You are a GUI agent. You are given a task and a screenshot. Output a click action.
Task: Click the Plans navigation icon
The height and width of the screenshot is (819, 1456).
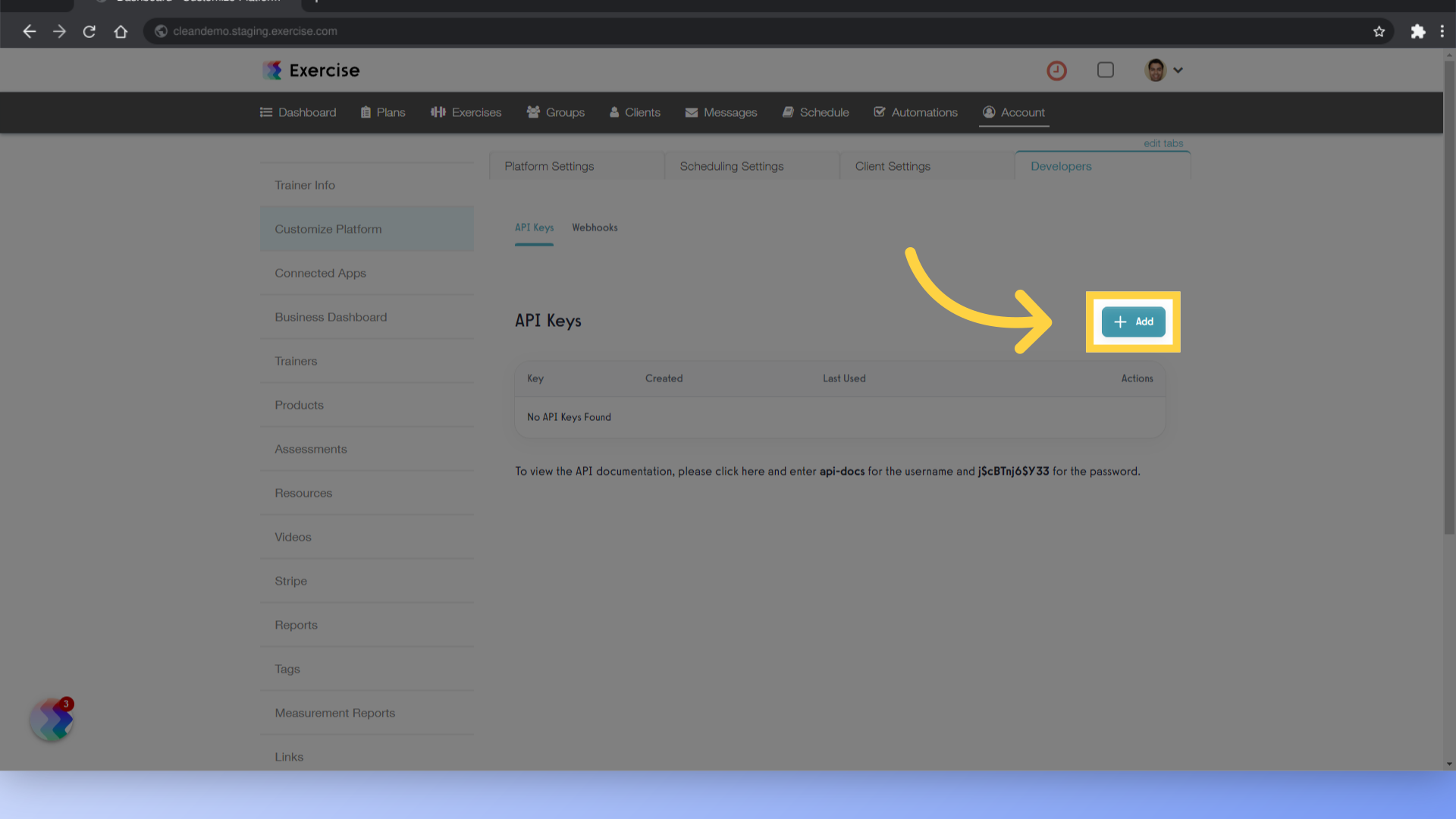[365, 112]
